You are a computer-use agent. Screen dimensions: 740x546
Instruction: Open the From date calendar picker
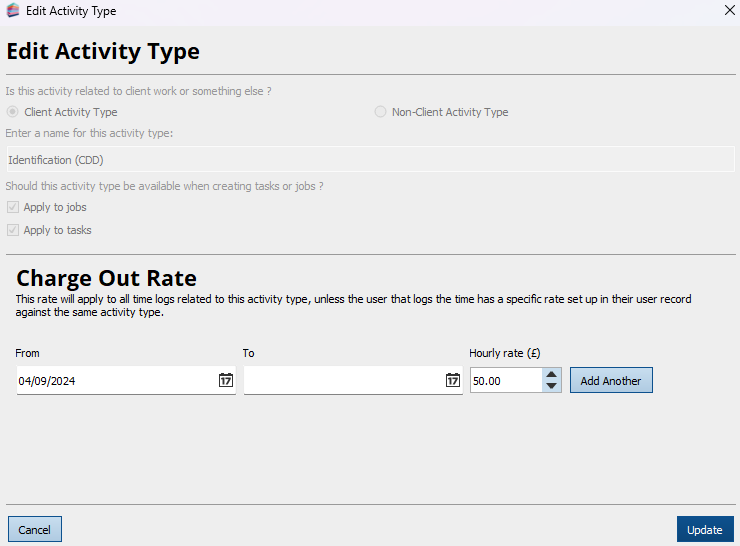click(226, 381)
